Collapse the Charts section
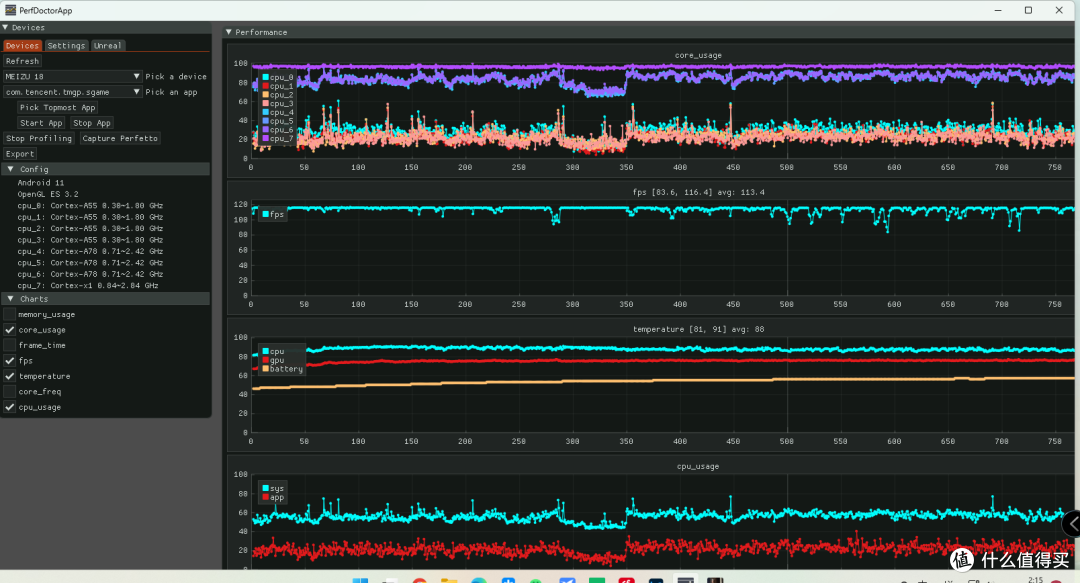This screenshot has width=1080, height=583. click(x=106, y=299)
